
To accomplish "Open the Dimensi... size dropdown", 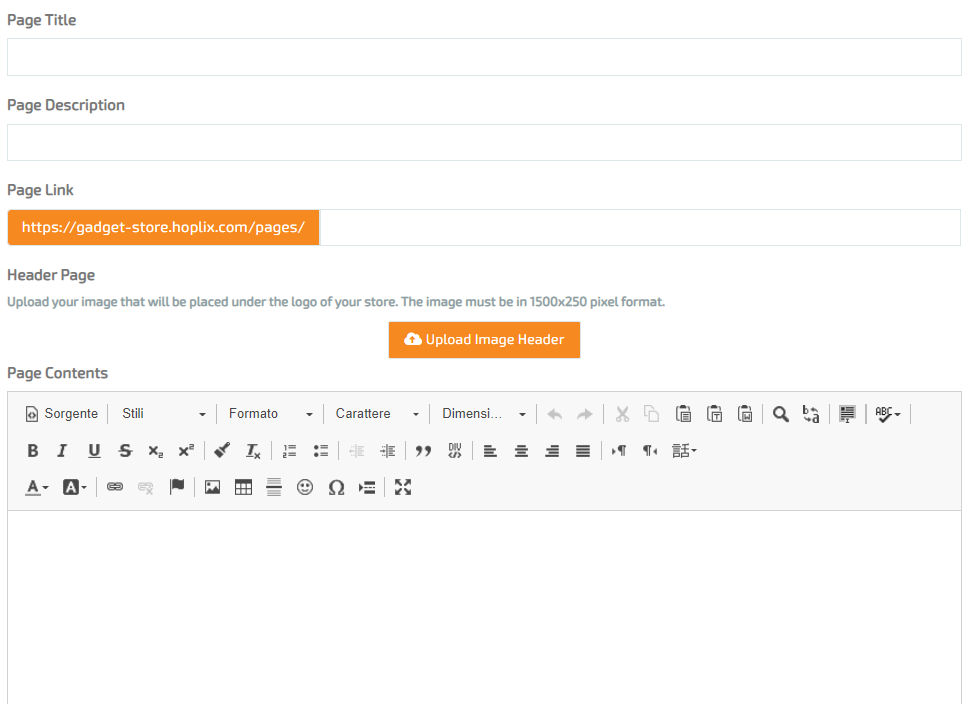I will pyautogui.click(x=484, y=414).
